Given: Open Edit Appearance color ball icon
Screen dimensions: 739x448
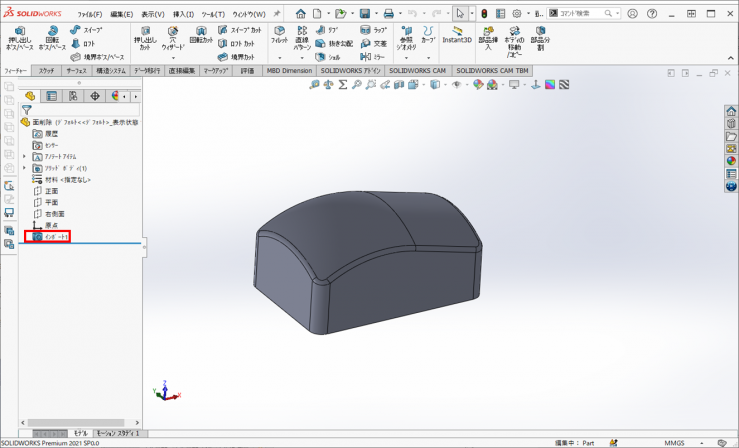Looking at the screenshot, I should 479,85.
